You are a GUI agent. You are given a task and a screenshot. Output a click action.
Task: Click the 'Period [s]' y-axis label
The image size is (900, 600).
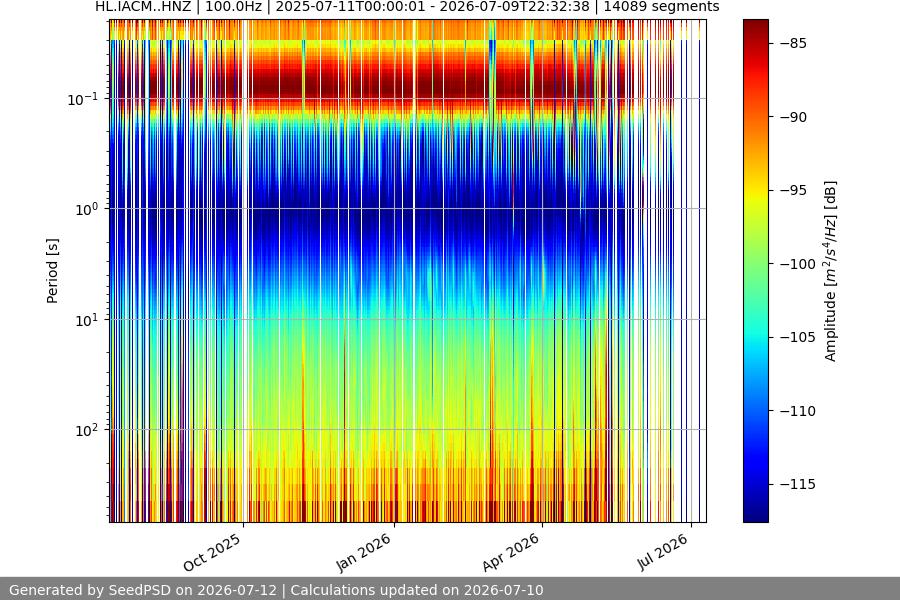52,271
